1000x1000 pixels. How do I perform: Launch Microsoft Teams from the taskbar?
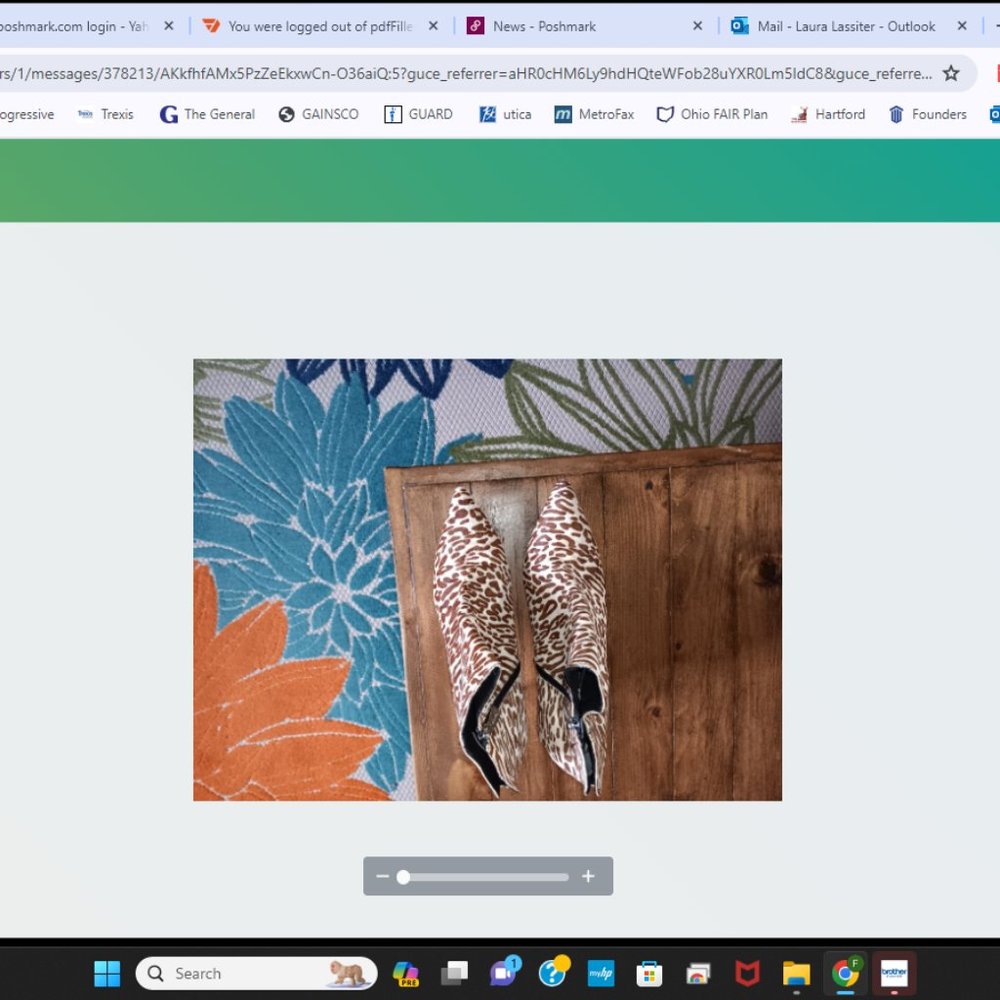[503, 972]
